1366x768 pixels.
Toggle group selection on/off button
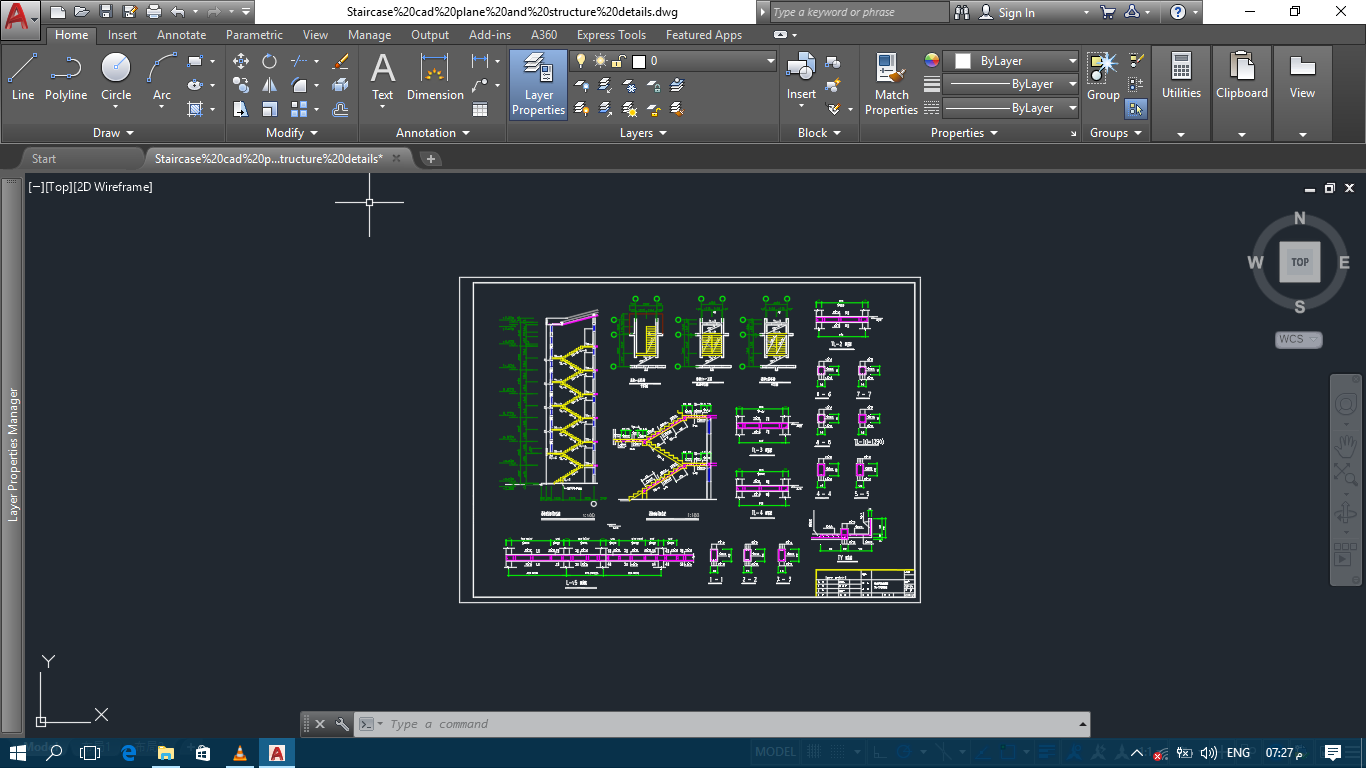(1136, 108)
